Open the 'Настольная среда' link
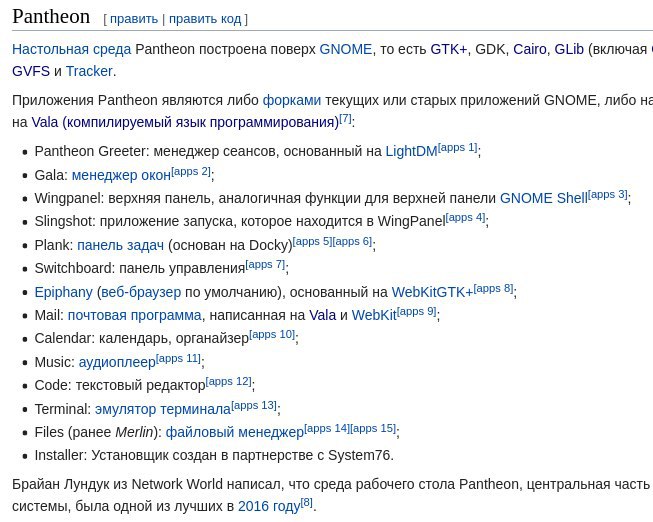Viewport: 653px width, 522px height. pos(72,49)
